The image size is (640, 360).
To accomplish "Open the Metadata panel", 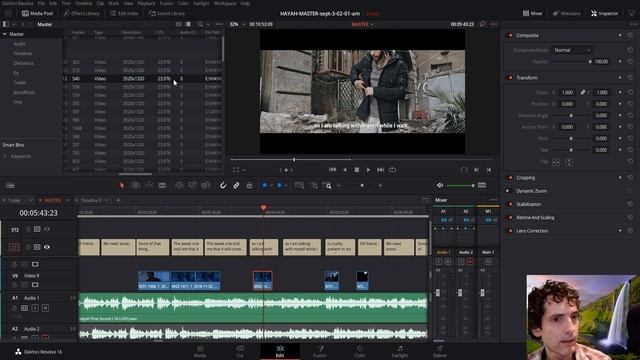I will pyautogui.click(x=567, y=13).
